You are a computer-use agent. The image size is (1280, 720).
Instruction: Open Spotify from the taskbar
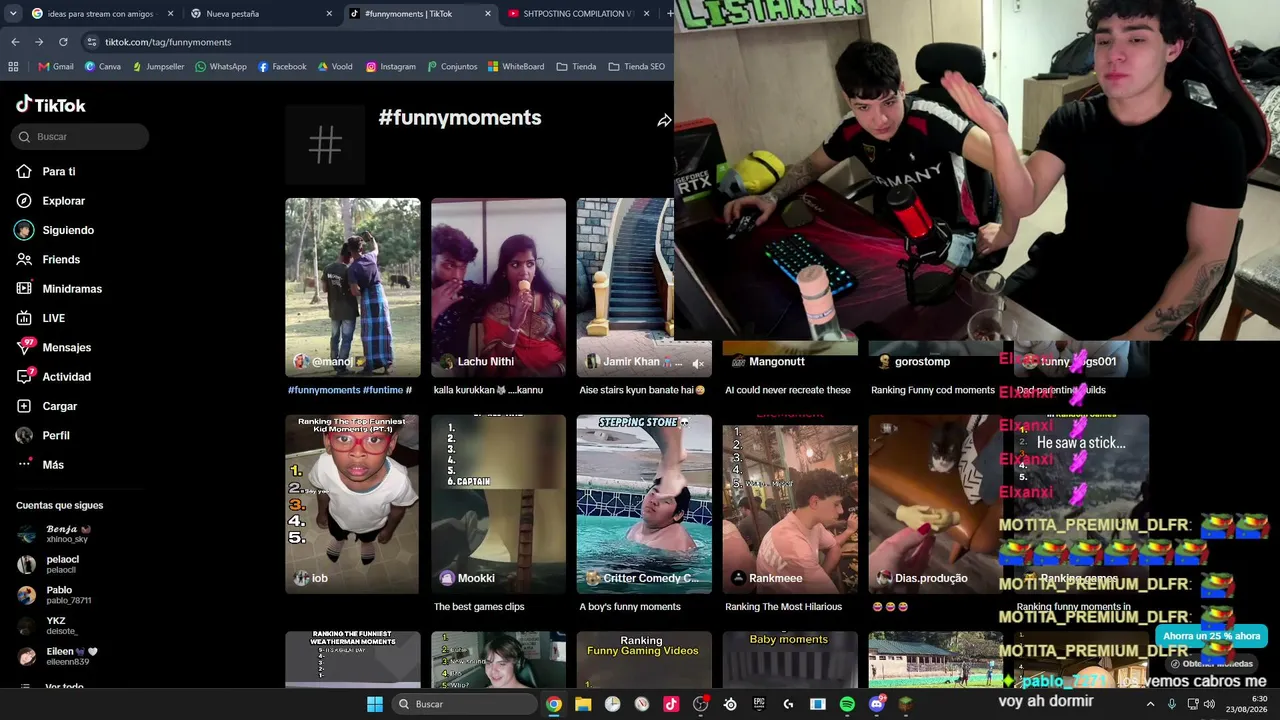(x=847, y=704)
